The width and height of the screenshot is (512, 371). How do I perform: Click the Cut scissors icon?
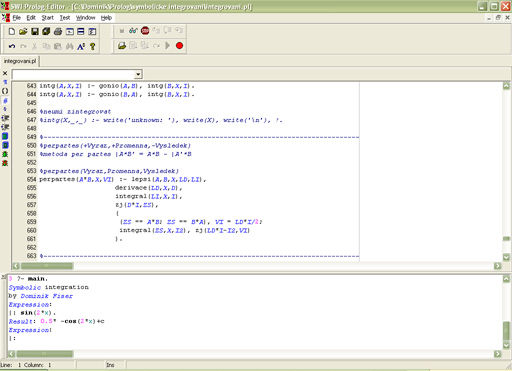tap(35, 46)
